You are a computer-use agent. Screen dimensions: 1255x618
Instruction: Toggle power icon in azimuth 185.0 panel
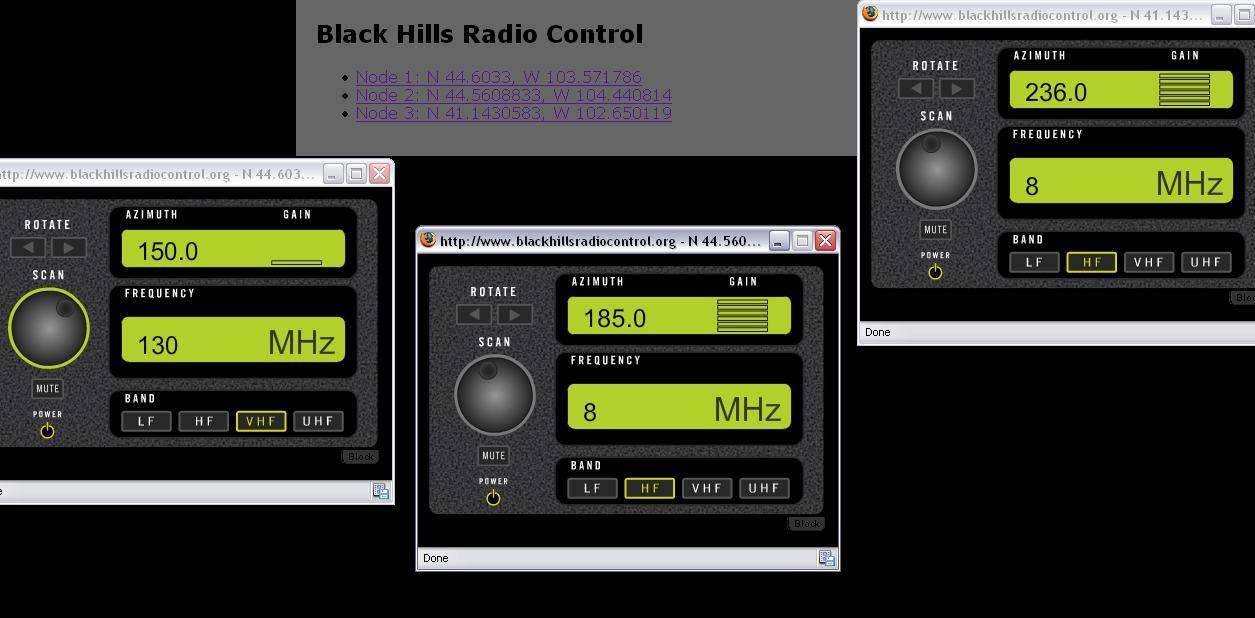(493, 498)
